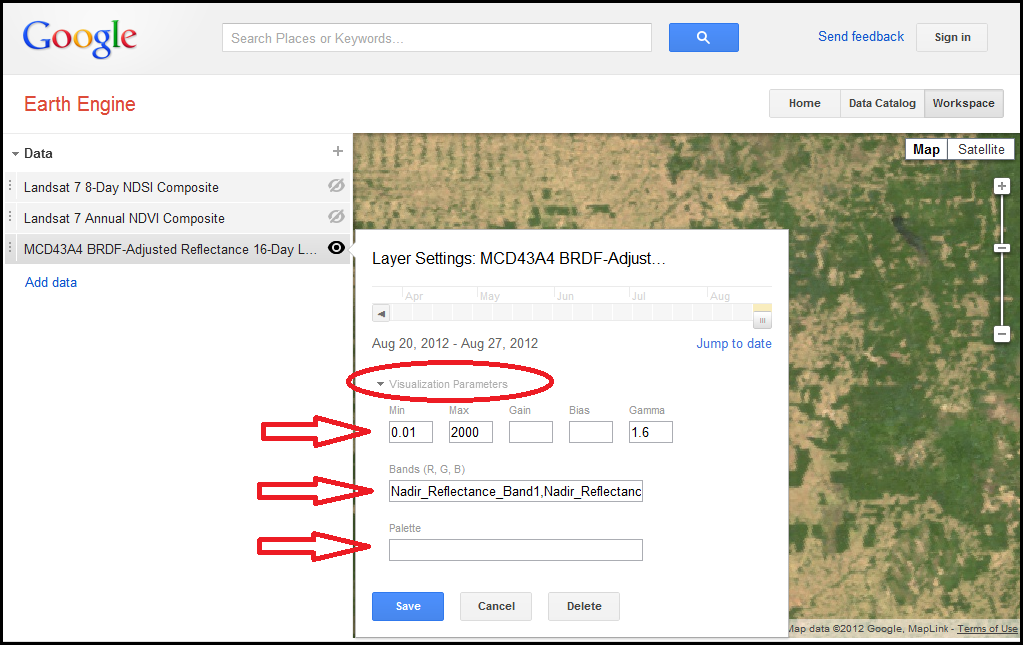Screen dimensions: 1023x645
Task: Click the Aug month on timeline
Action: pos(720,296)
